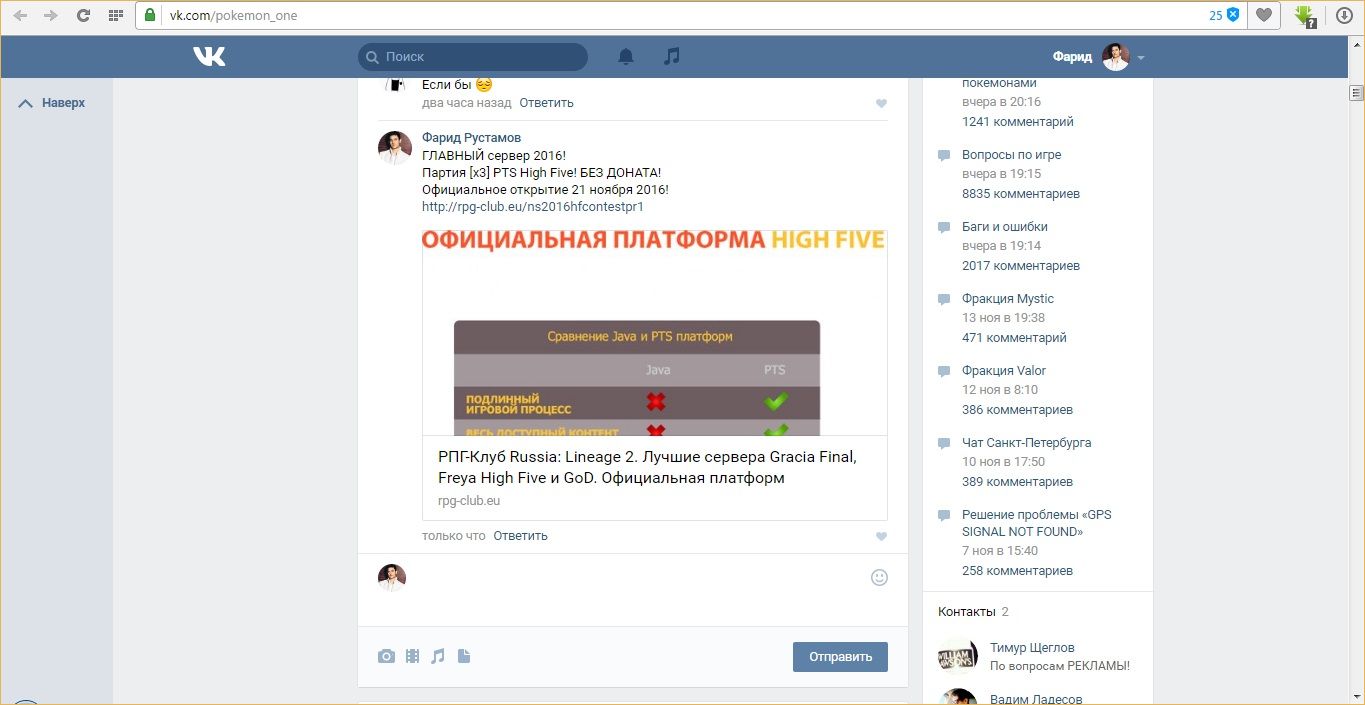This screenshot has height=705, width=1365.
Task: Open the green download arrow extension
Action: click(1304, 16)
